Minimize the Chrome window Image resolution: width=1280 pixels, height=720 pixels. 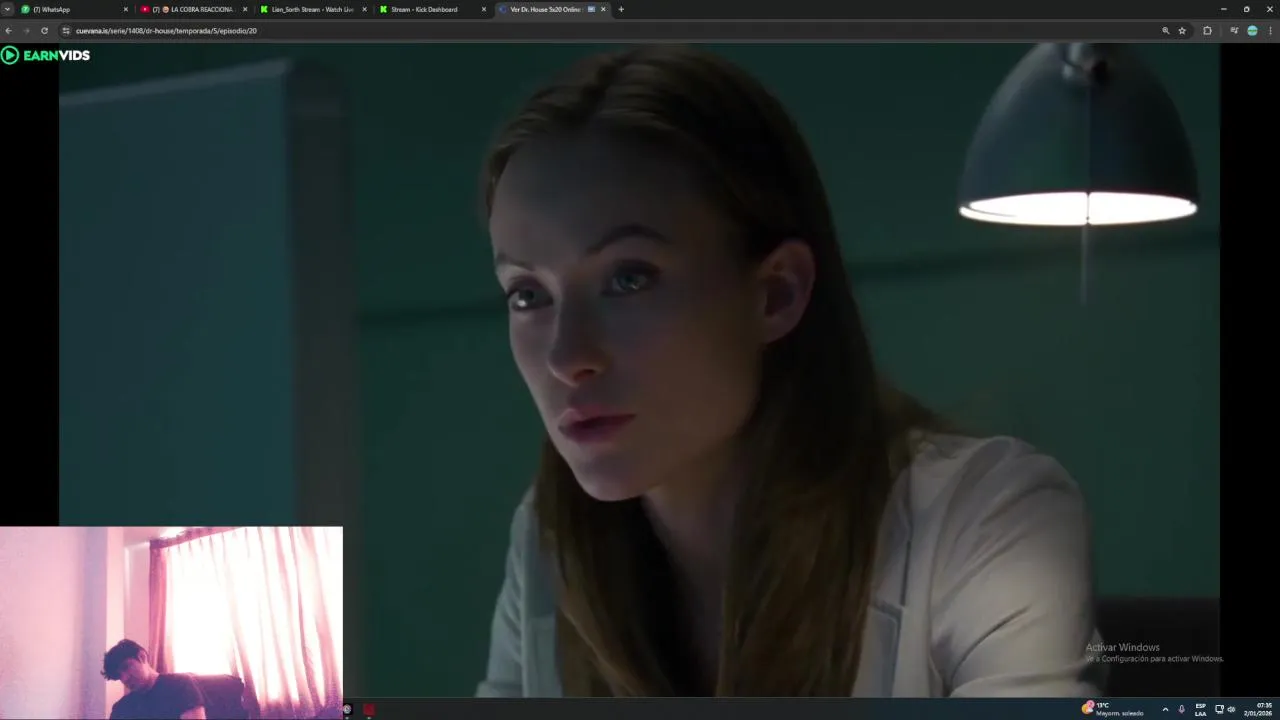coord(1223,9)
